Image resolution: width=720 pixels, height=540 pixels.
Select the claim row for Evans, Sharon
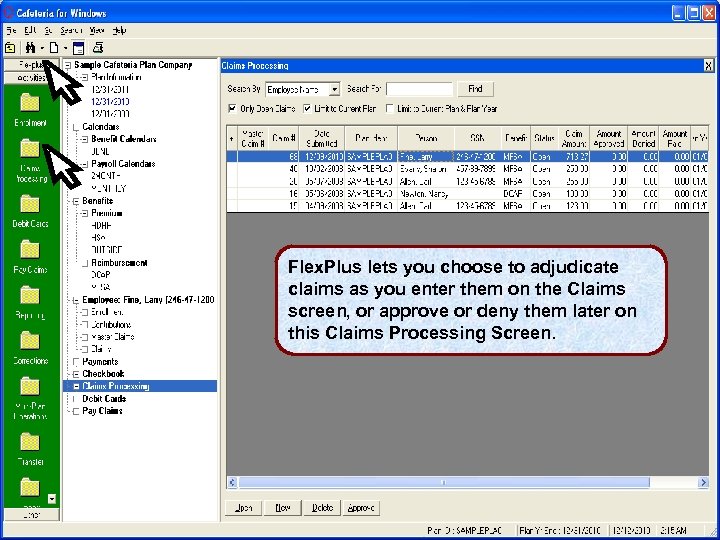tap(467, 169)
